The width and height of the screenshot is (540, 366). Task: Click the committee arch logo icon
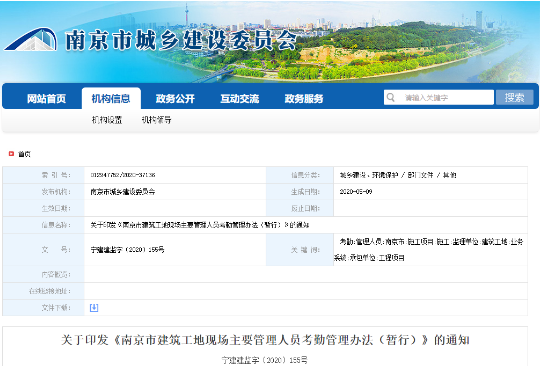point(30,39)
